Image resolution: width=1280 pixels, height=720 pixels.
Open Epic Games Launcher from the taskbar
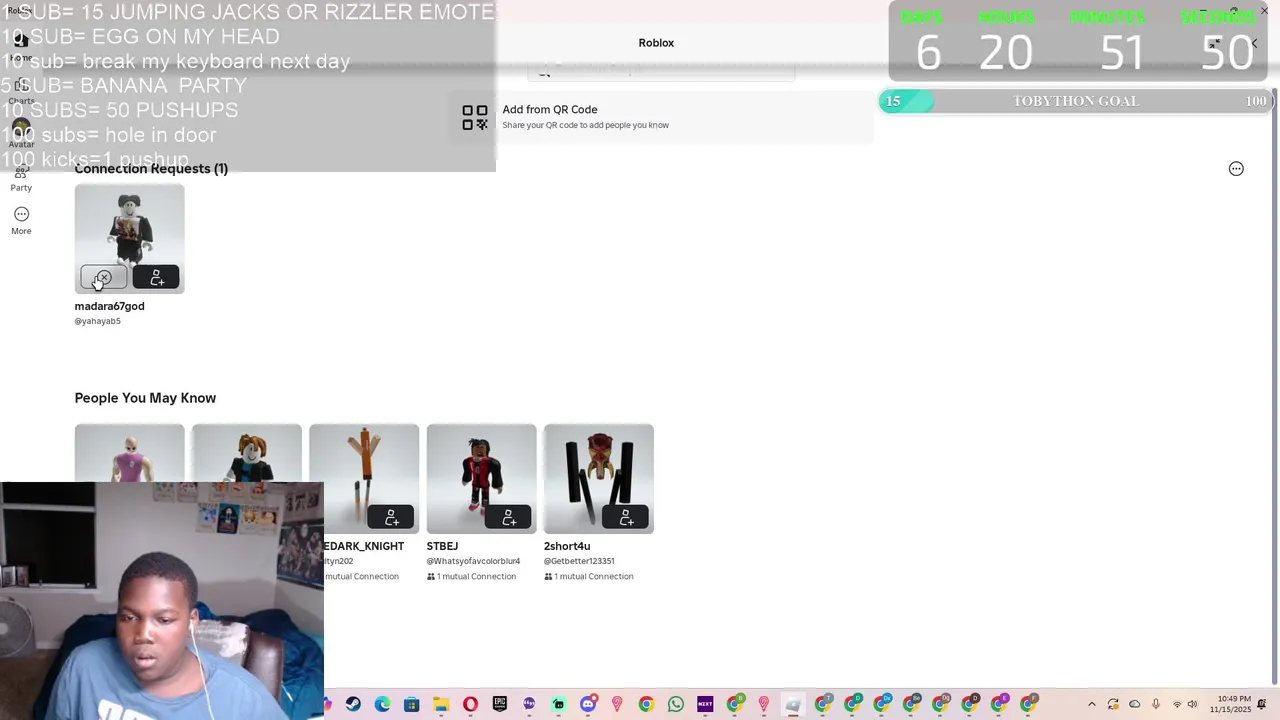(x=499, y=705)
